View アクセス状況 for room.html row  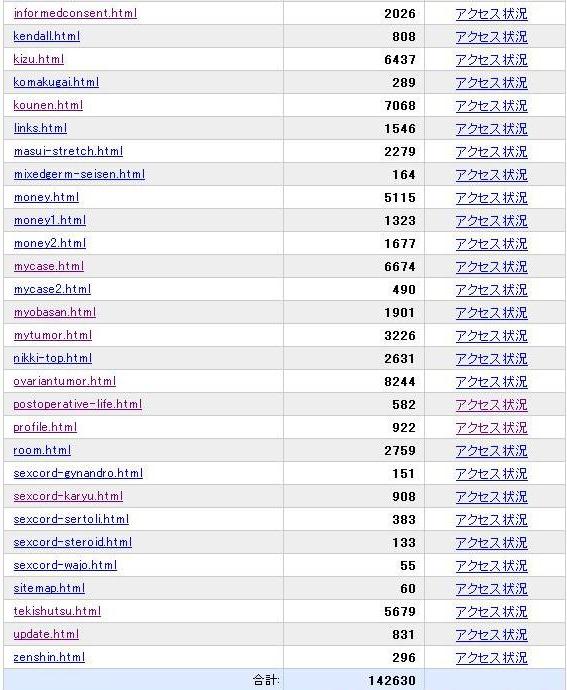492,451
